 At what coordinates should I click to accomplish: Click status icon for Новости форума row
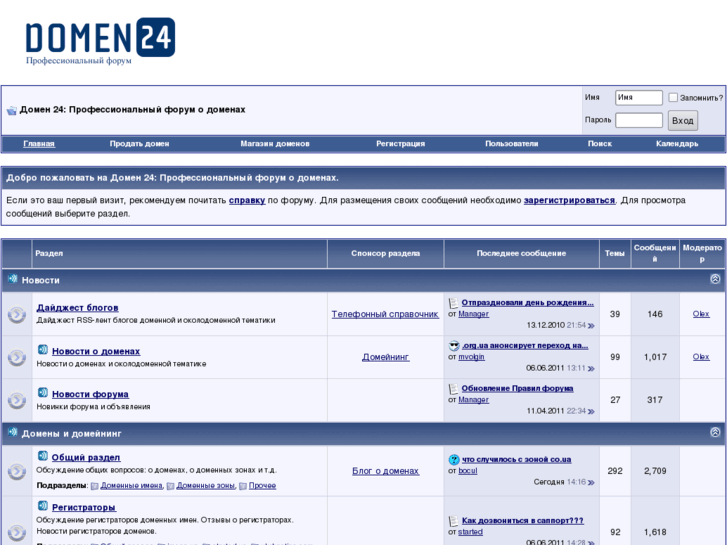point(17,400)
